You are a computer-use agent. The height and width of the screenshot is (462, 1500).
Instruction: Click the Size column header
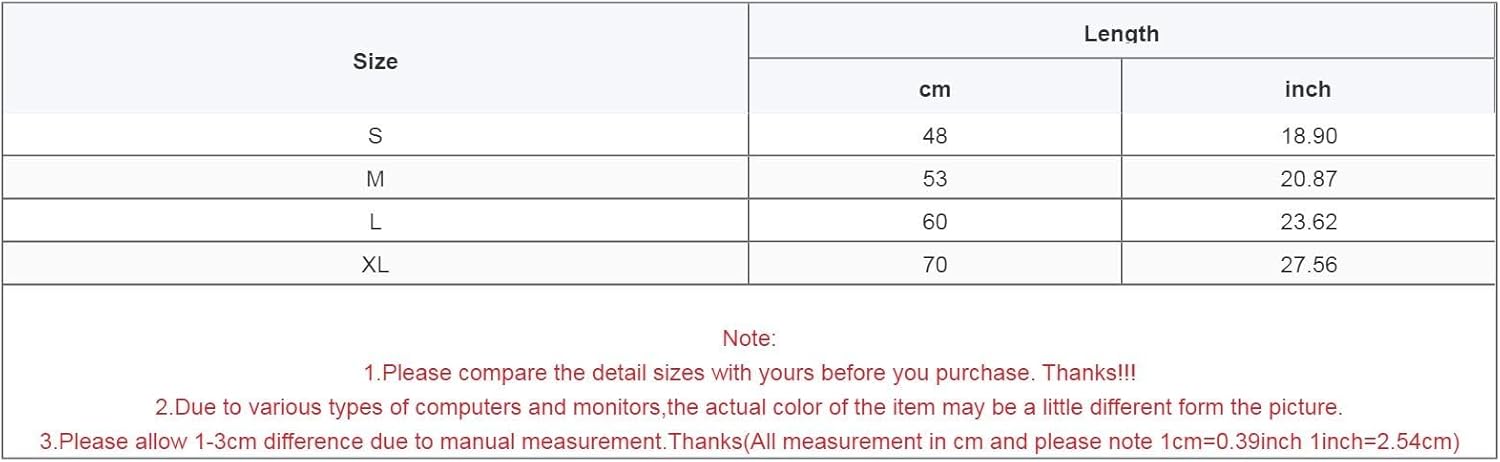375,61
